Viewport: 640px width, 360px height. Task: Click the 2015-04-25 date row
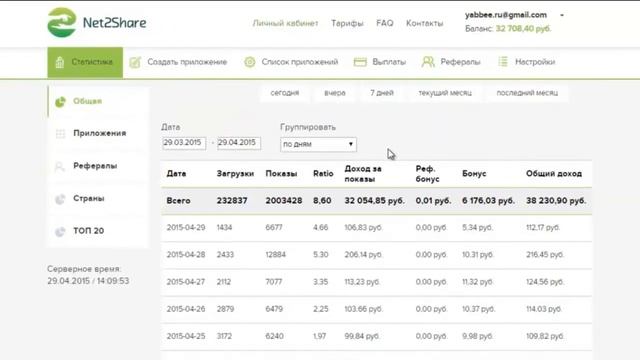coord(376,337)
